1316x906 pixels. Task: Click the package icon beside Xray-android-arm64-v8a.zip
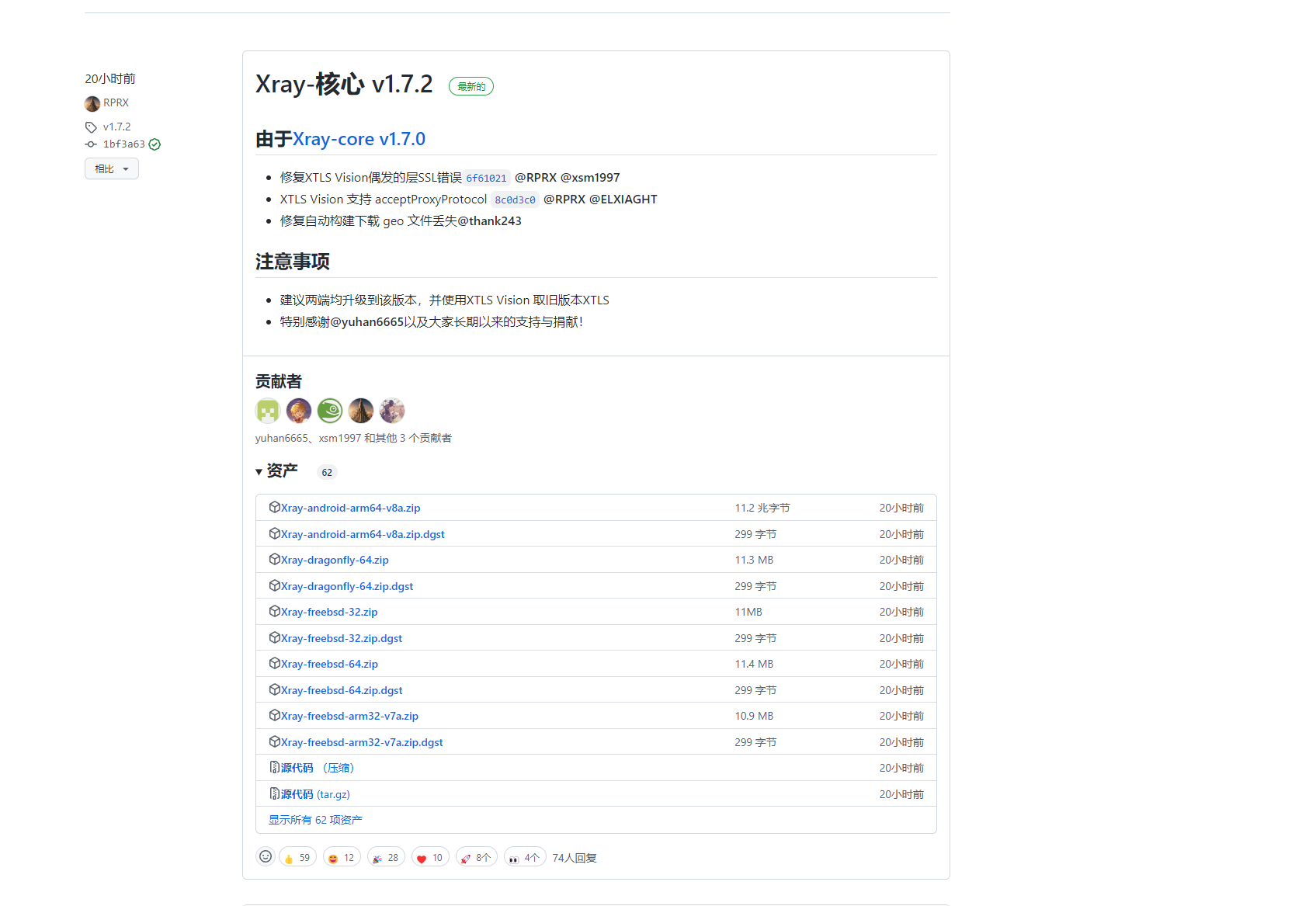pos(276,506)
